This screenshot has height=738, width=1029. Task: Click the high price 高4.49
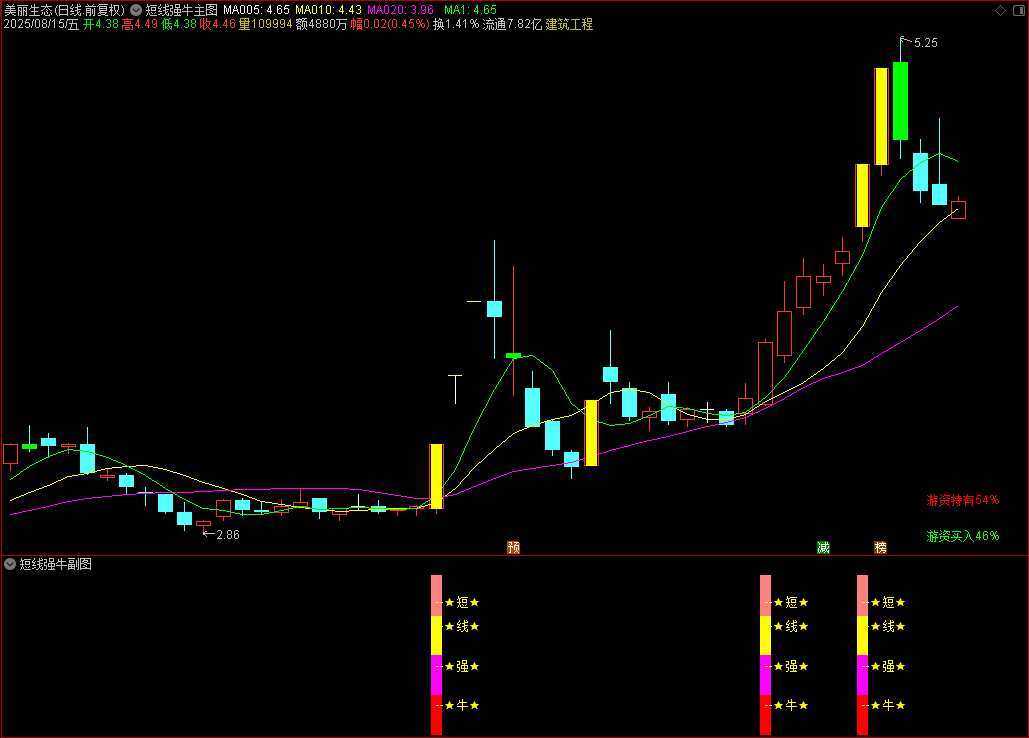(139, 24)
